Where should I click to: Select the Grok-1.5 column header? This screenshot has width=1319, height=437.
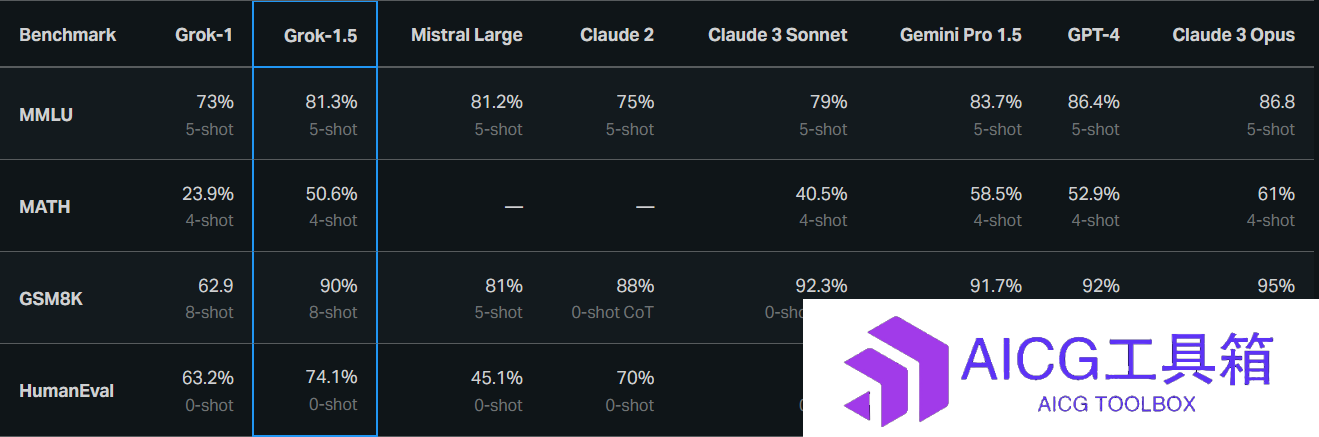point(322,35)
